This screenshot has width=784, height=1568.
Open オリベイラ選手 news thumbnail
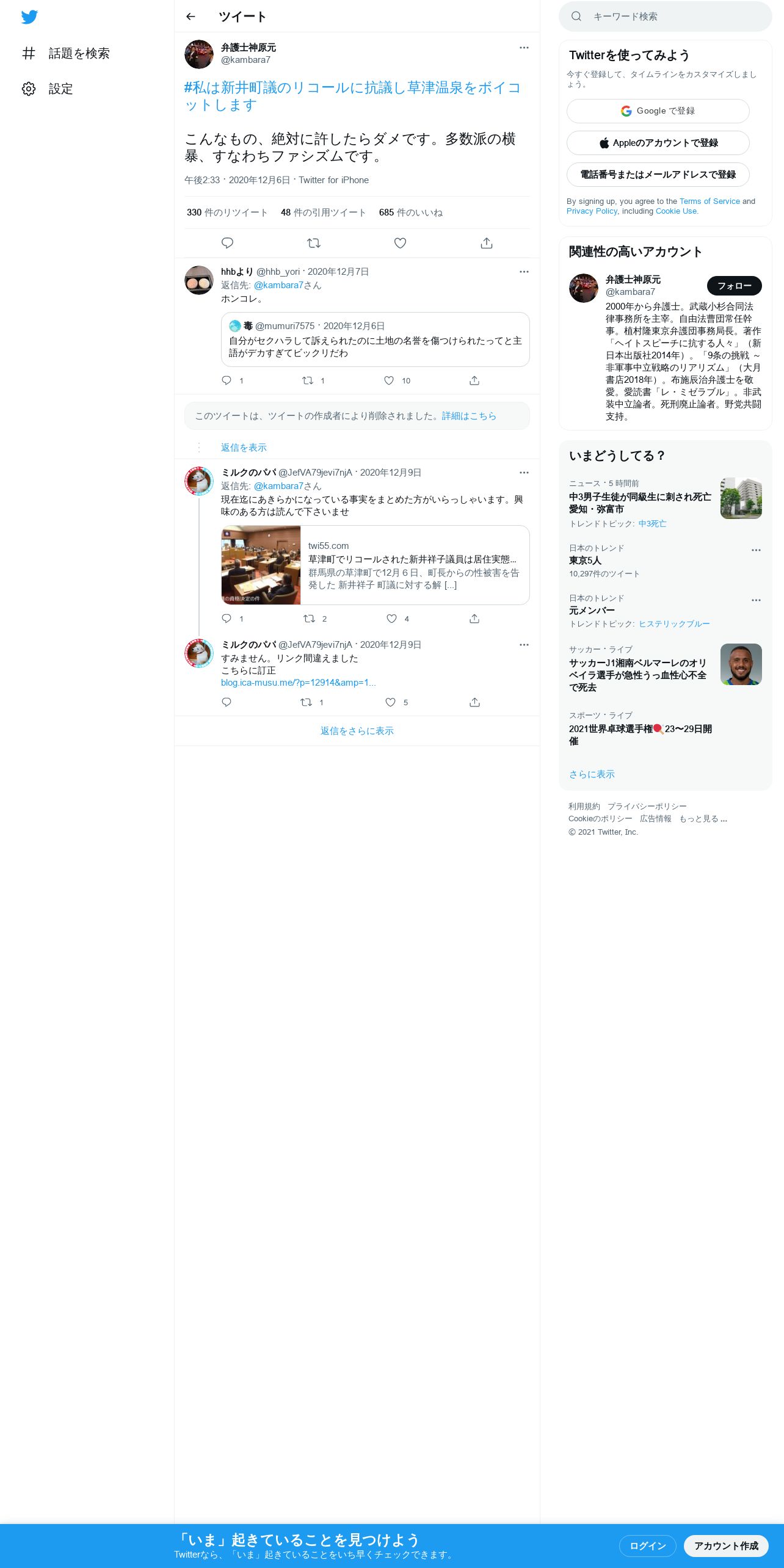[x=741, y=664]
